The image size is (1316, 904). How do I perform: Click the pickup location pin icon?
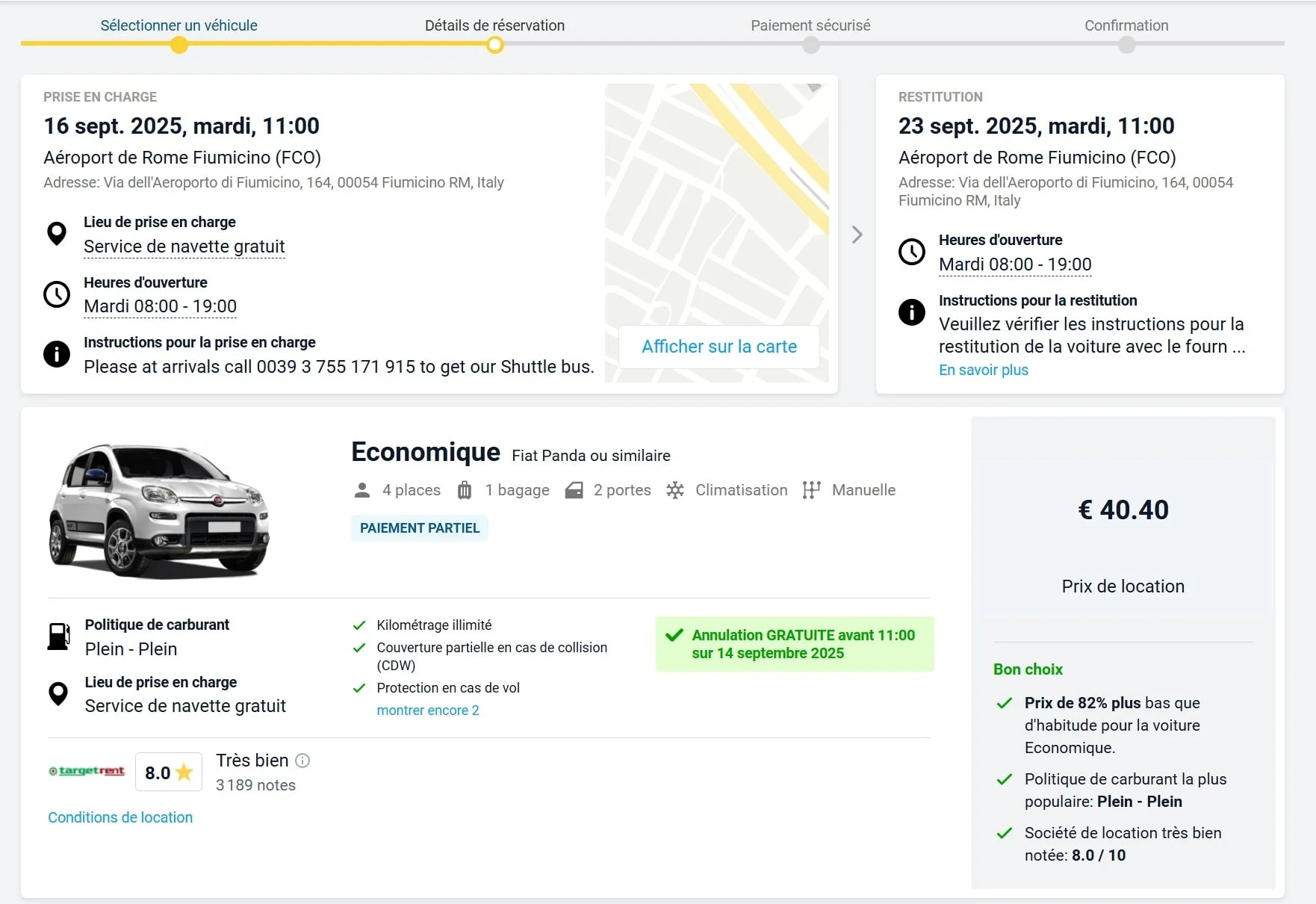[x=57, y=234]
